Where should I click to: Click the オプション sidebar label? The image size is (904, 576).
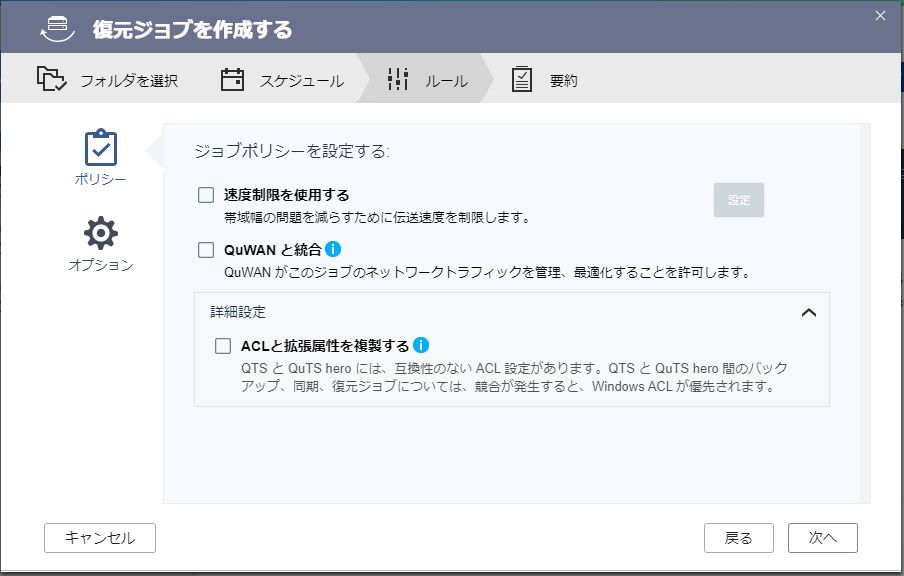[x=101, y=265]
